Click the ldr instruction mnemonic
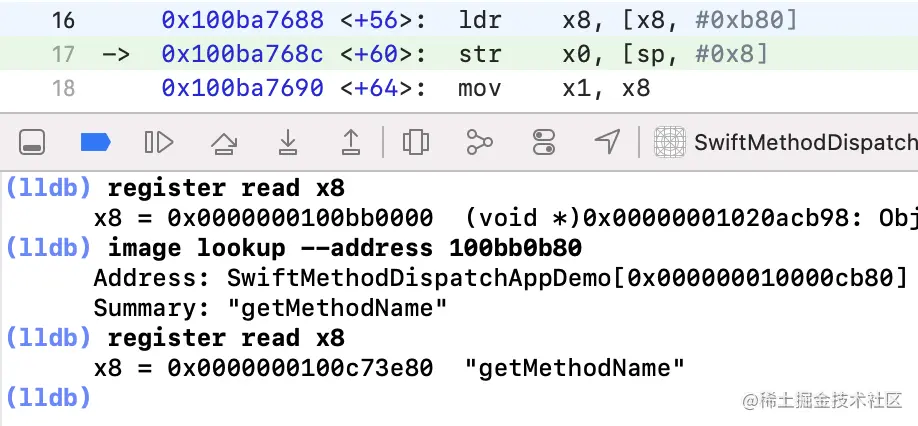The width and height of the screenshot is (918, 426). coord(480,20)
